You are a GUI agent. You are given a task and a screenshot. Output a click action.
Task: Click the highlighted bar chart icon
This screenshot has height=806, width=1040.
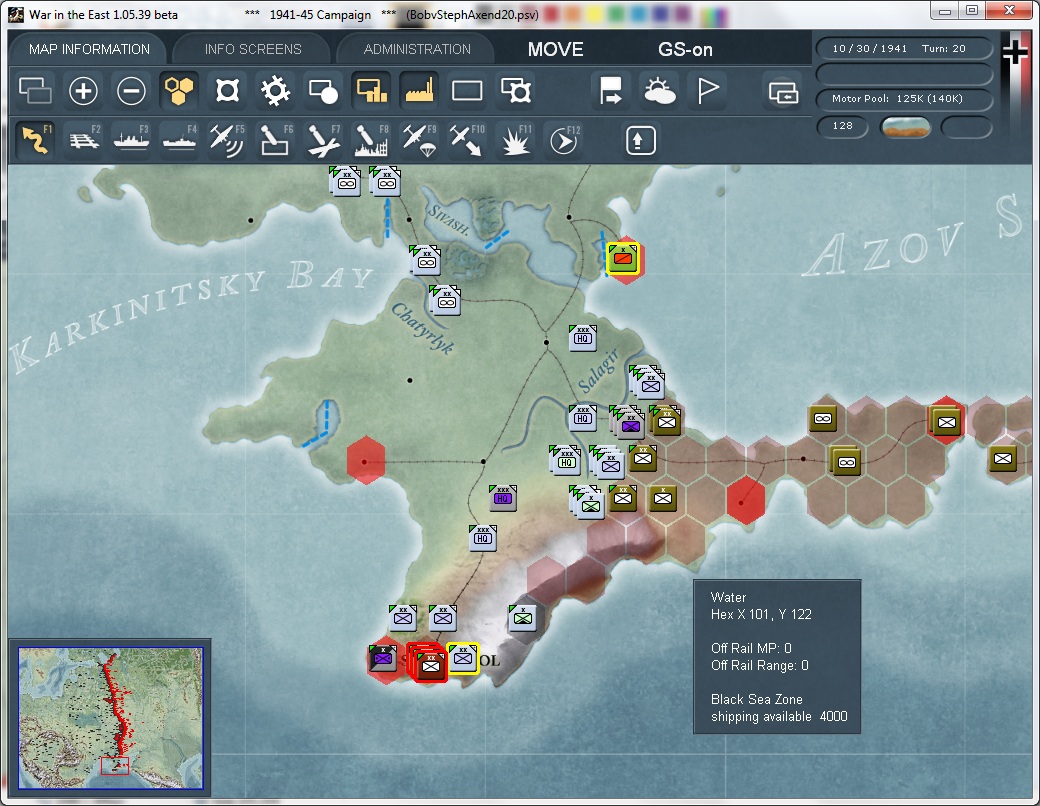(371, 91)
